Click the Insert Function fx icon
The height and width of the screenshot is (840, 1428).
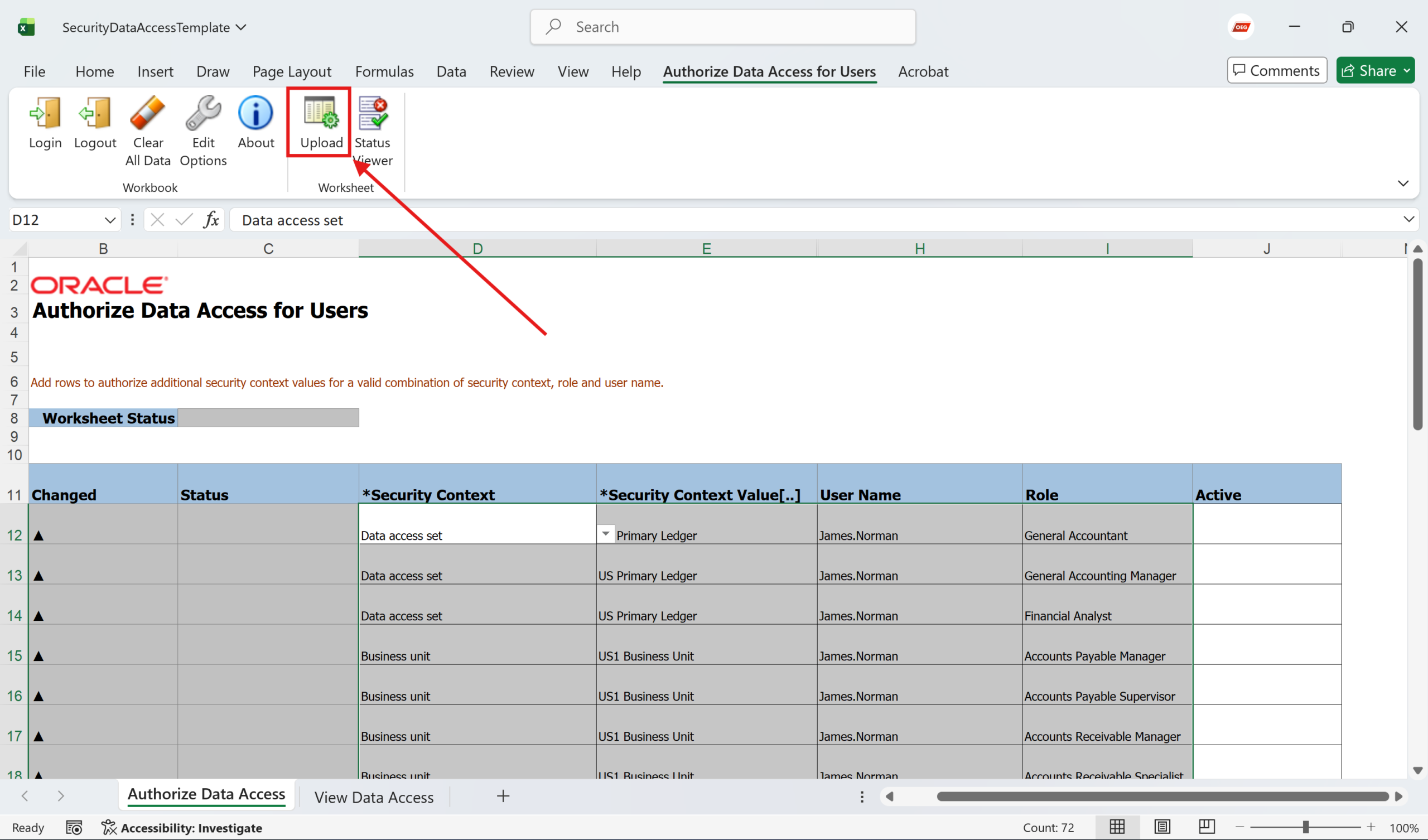[211, 219]
